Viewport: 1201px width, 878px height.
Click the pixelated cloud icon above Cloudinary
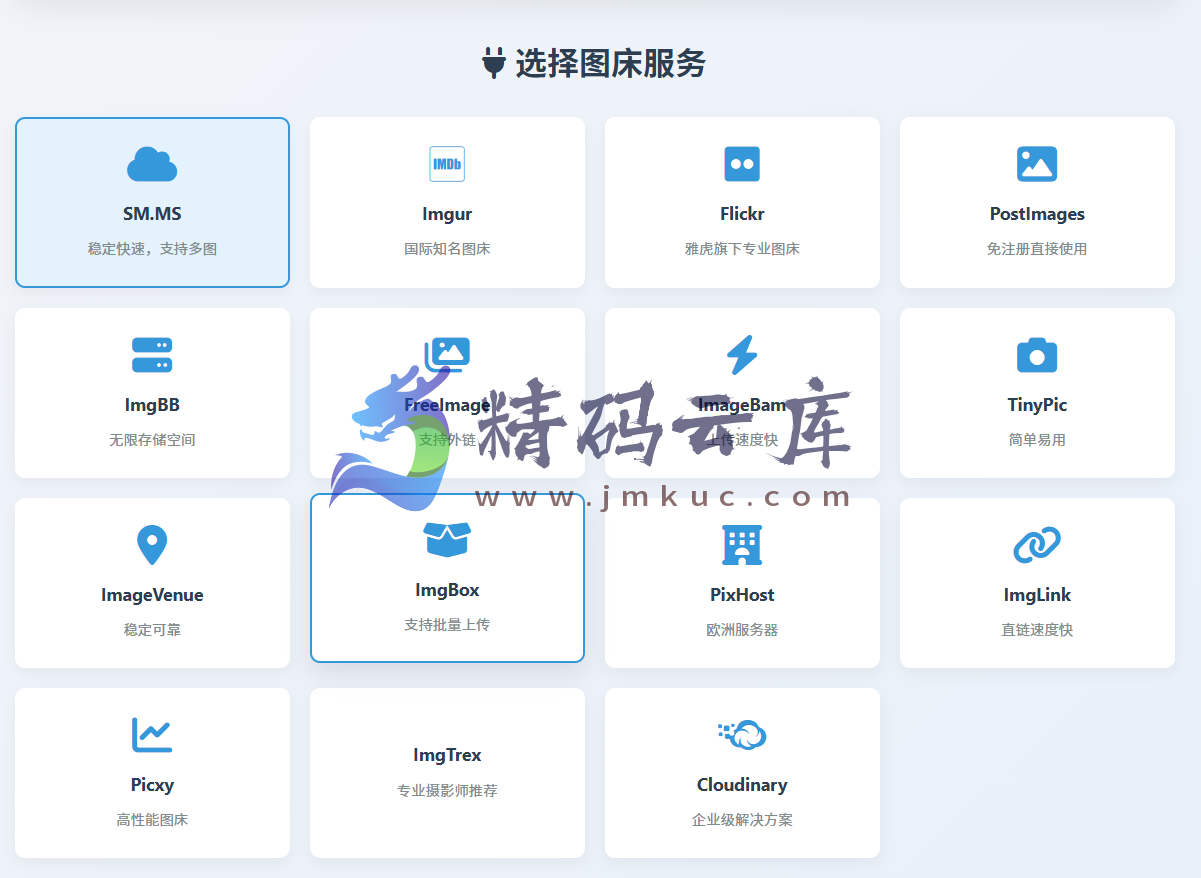(x=742, y=735)
